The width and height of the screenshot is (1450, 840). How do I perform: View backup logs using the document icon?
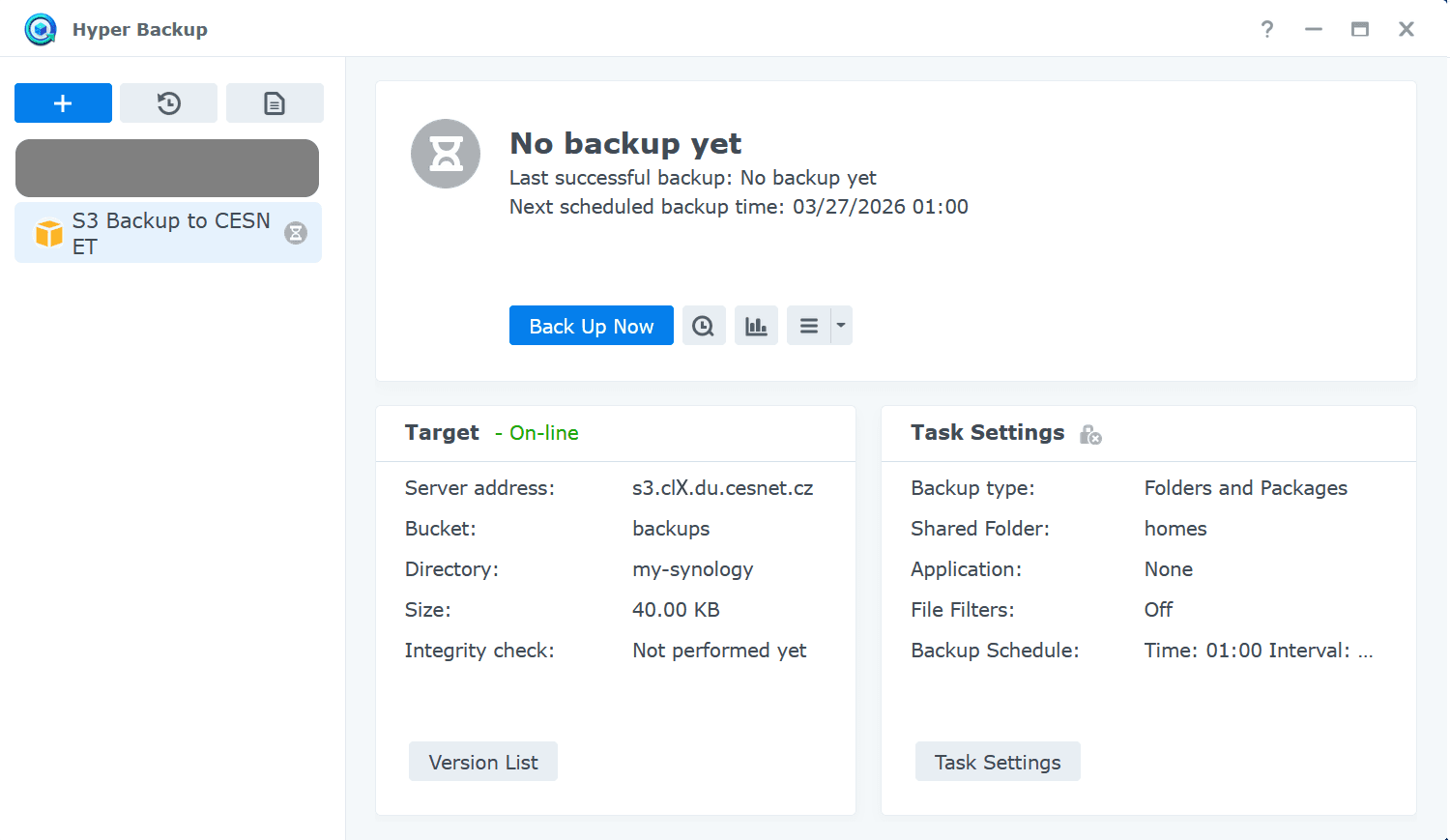point(275,102)
